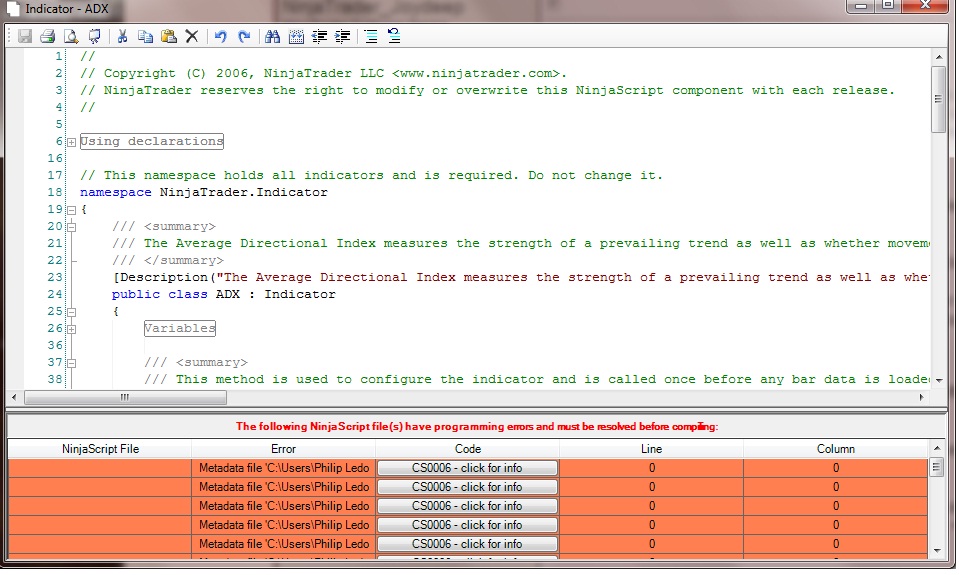Click the collapsed Using declarations box

pyautogui.click(x=152, y=141)
